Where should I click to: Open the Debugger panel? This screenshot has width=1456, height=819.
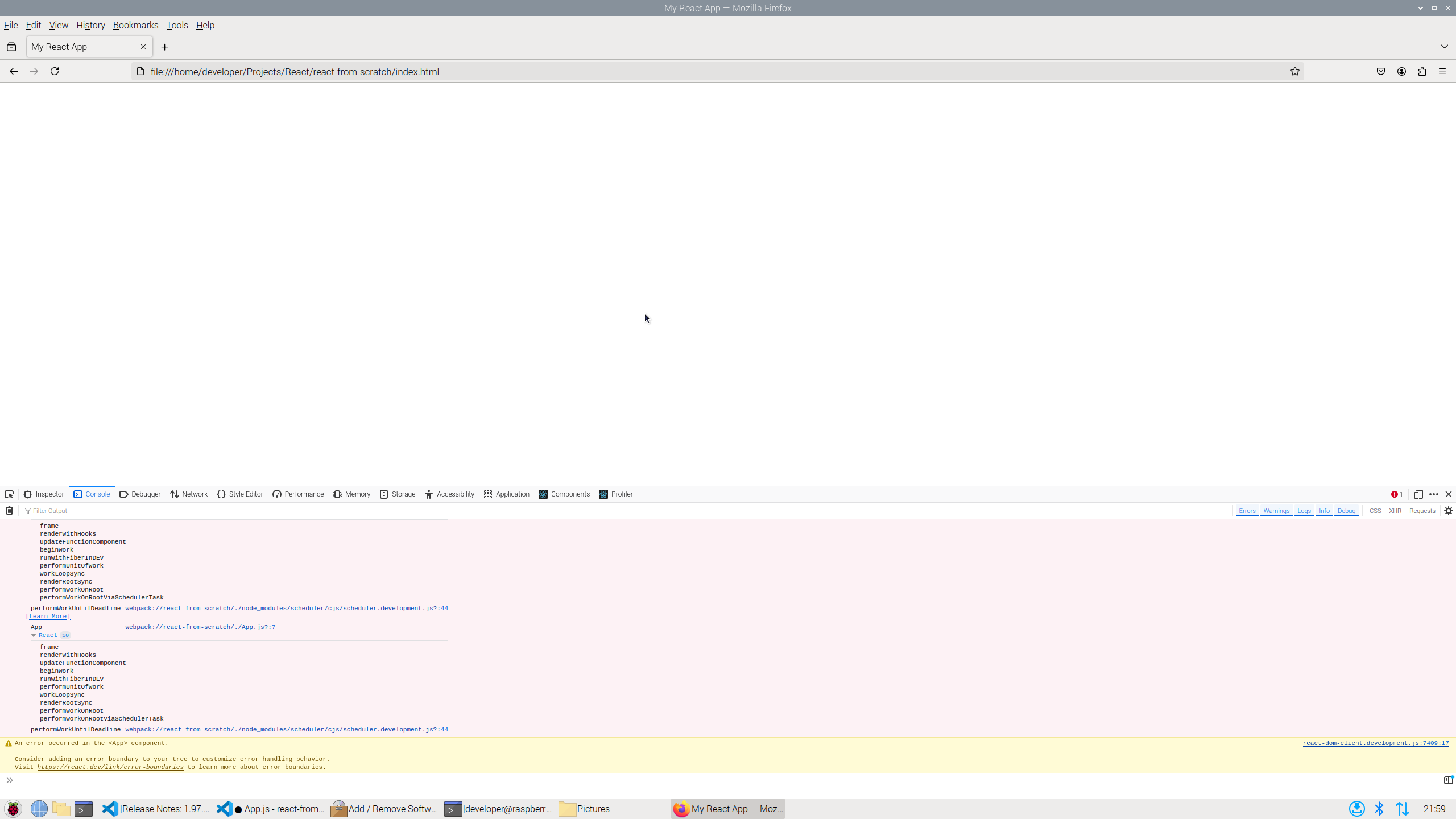(140, 494)
